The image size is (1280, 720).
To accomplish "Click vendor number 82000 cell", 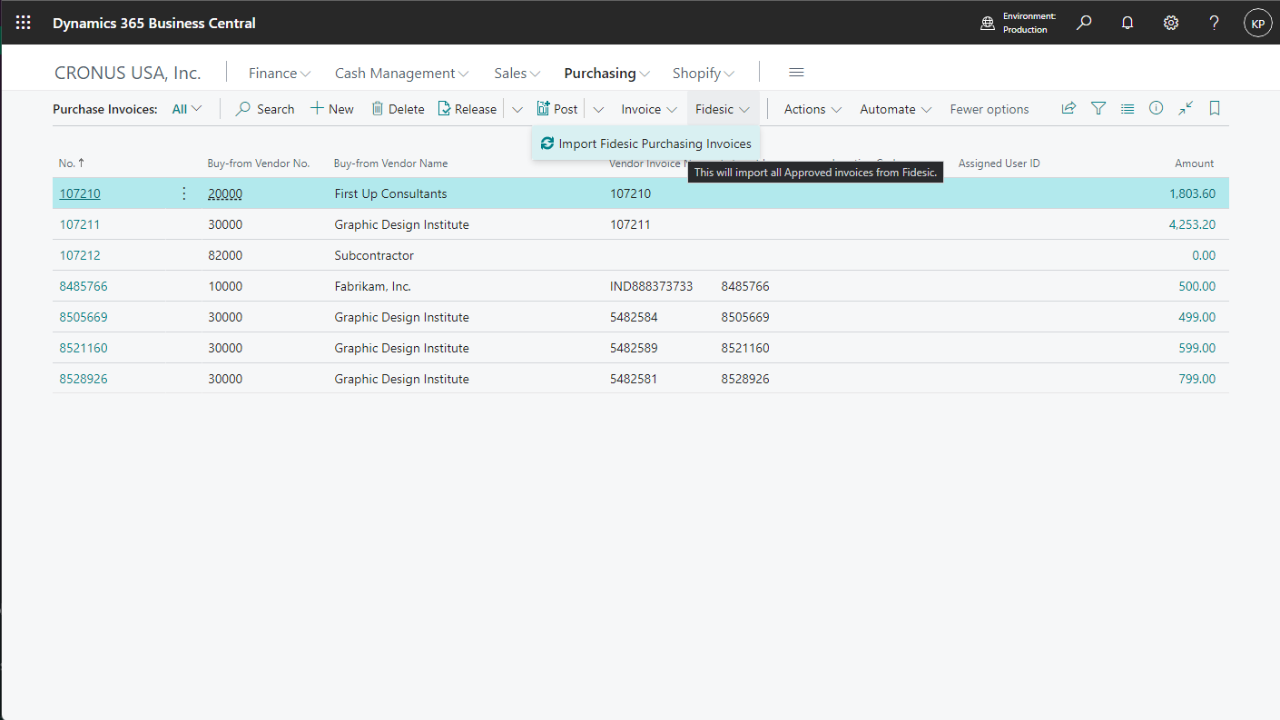I will tap(225, 256).
